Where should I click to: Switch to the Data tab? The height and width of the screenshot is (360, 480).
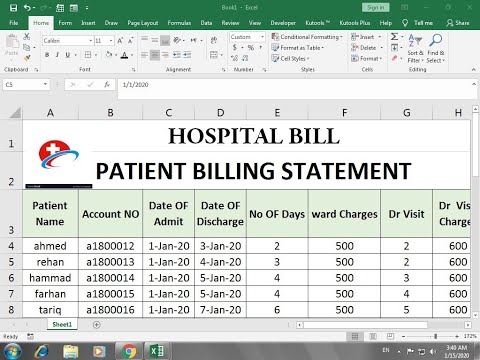click(x=206, y=23)
